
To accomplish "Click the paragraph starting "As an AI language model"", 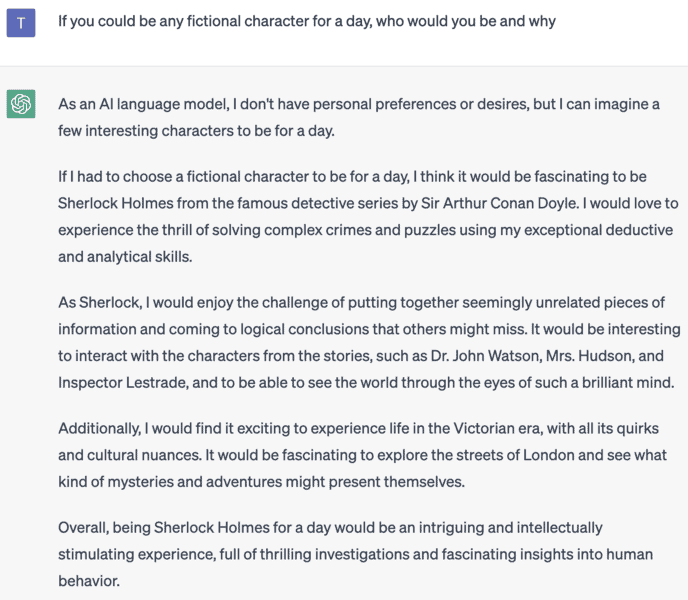I will [358, 117].
